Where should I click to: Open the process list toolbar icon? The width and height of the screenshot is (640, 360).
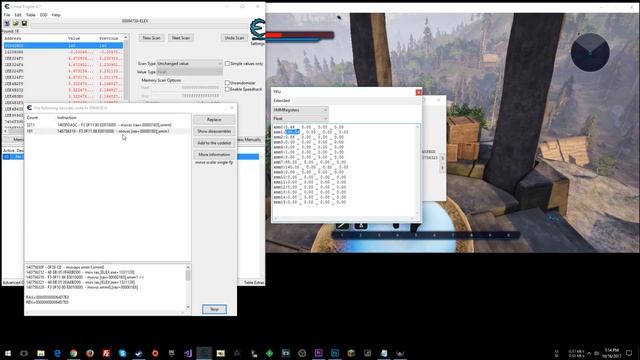tap(7, 23)
